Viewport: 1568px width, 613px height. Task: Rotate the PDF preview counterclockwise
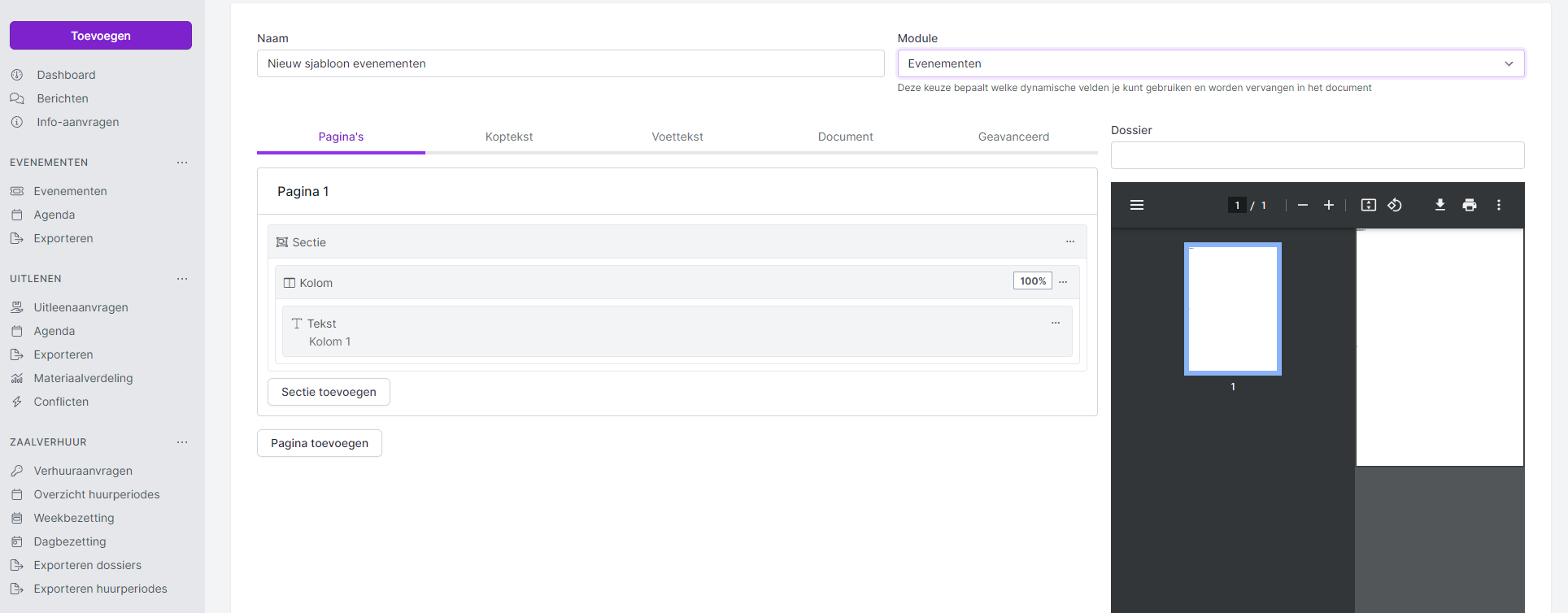pyautogui.click(x=1395, y=205)
